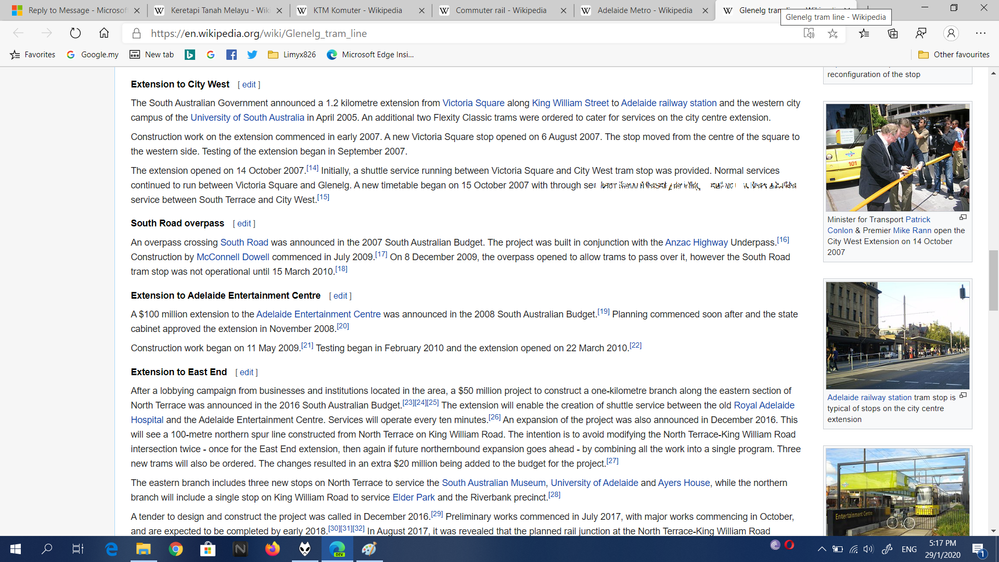Close the Adelaide Metro tab
This screenshot has width=999, height=562.
pyautogui.click(x=705, y=11)
